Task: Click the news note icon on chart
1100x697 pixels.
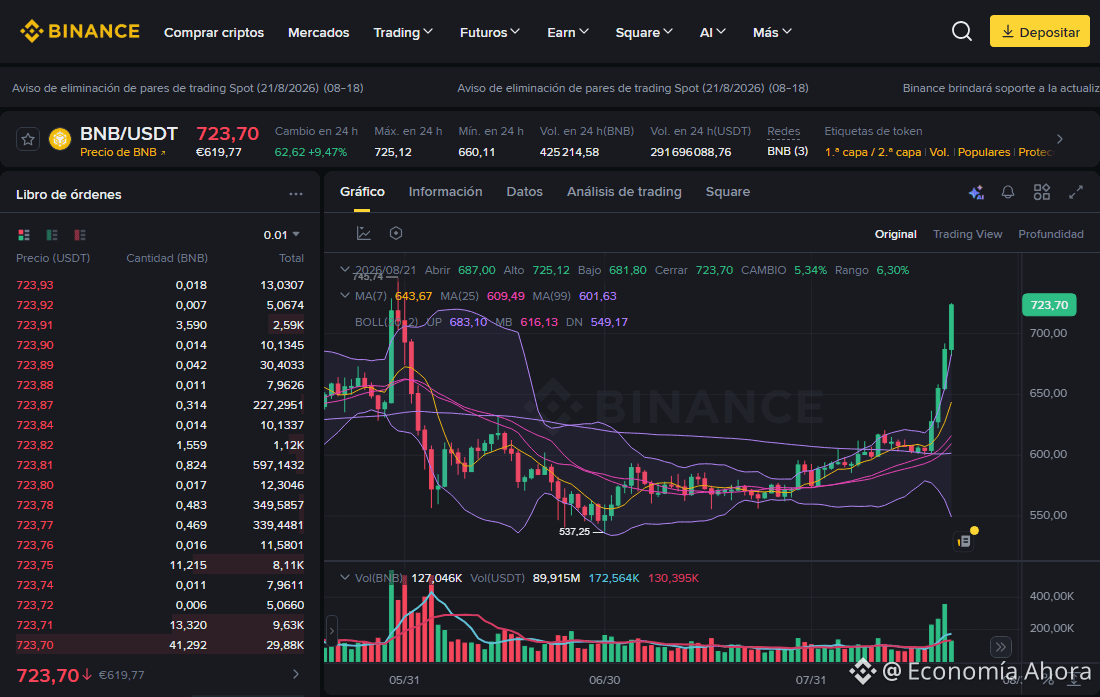Action: (965, 541)
